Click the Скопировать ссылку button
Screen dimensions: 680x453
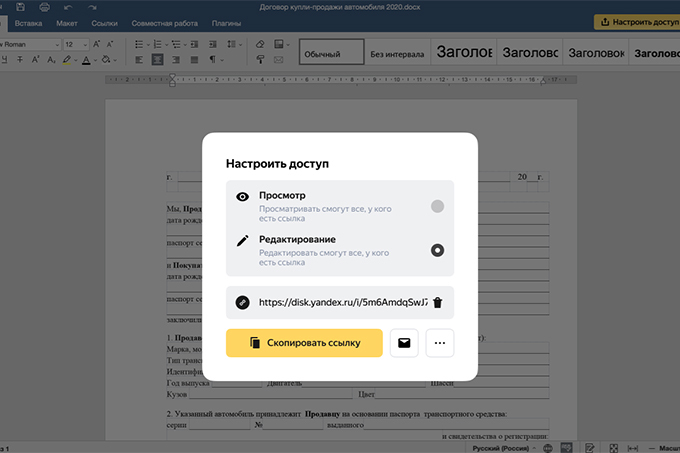pyautogui.click(x=304, y=343)
